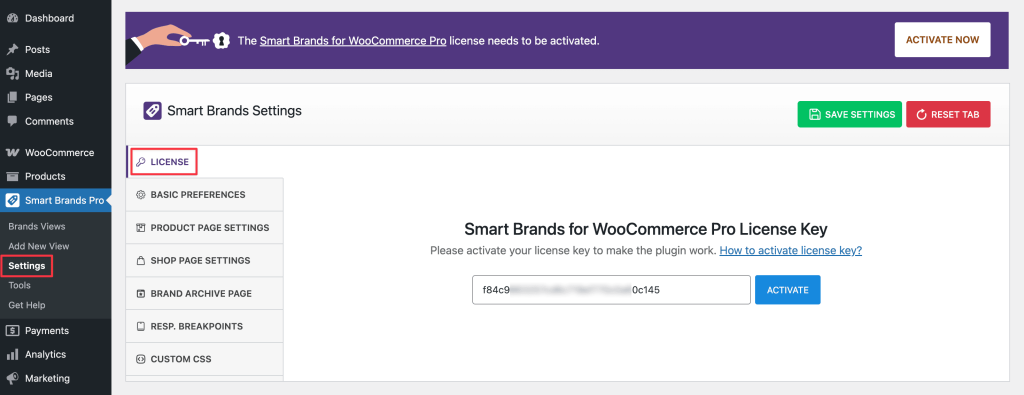The height and width of the screenshot is (395, 1024).
Task: Select Smart Brands Pro menu item
Action: pos(56,200)
